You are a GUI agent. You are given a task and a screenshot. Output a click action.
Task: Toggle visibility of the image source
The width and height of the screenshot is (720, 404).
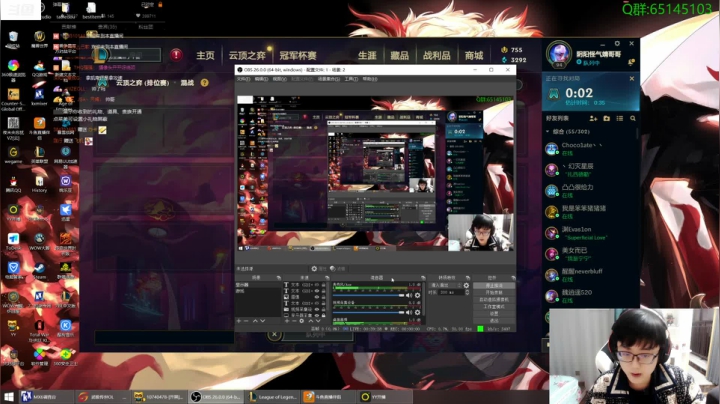click(x=317, y=297)
